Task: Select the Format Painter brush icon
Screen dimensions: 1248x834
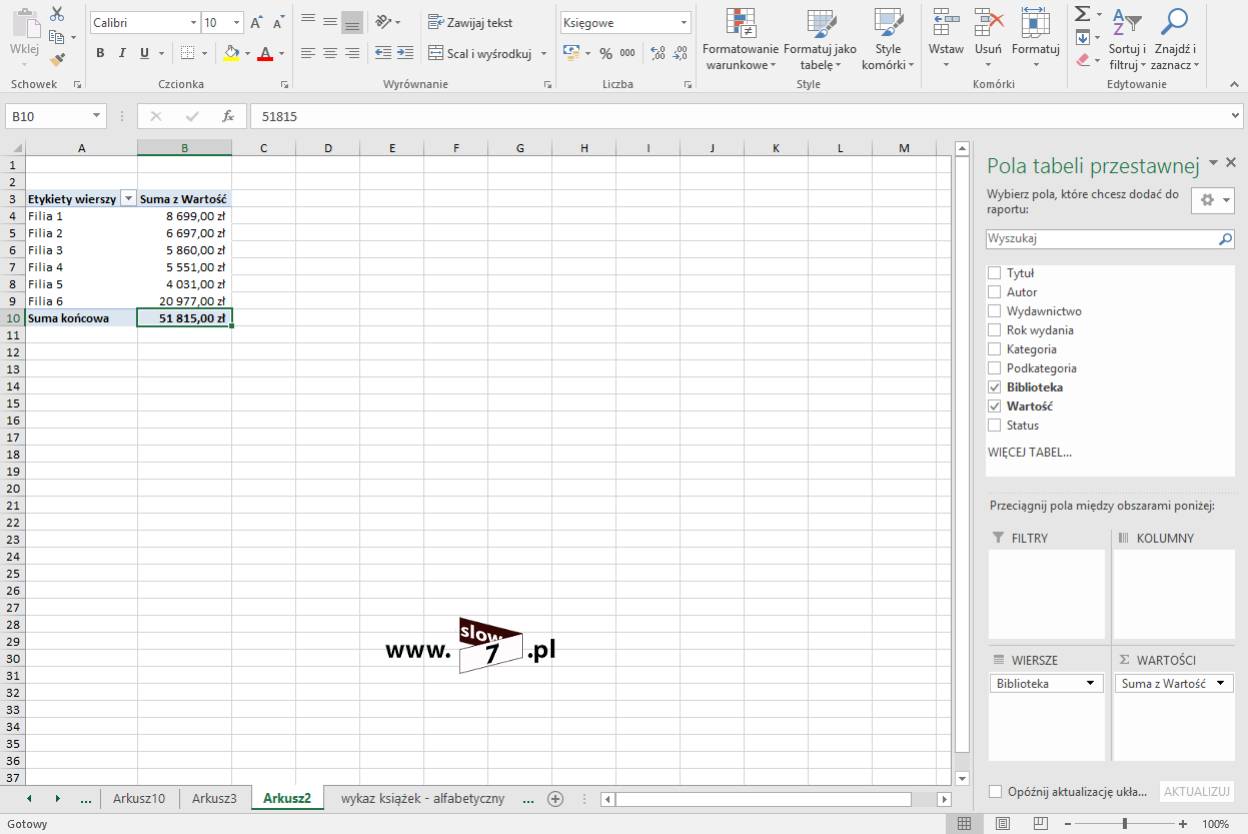Action: pyautogui.click(x=57, y=60)
